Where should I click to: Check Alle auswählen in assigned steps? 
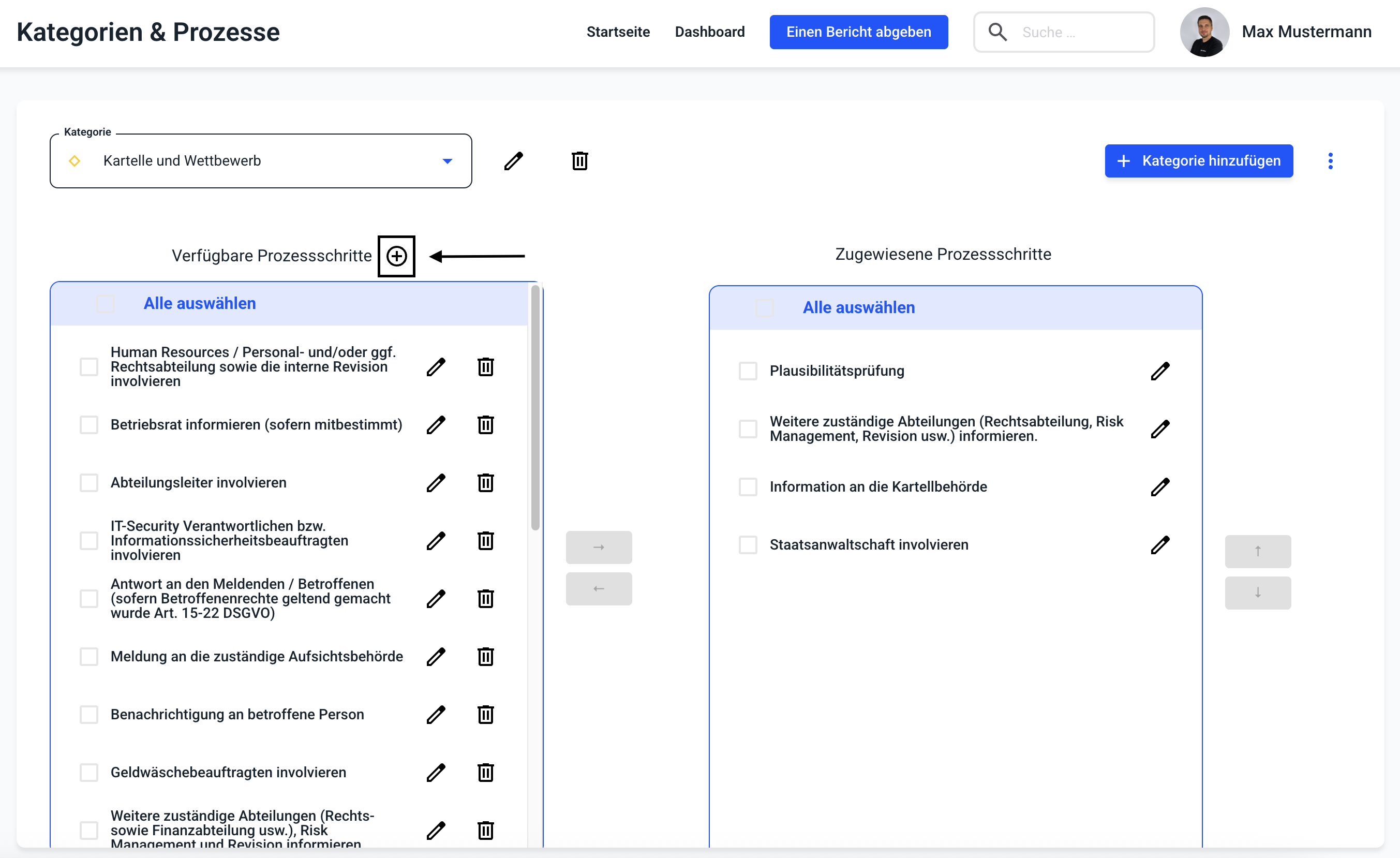tap(765, 307)
